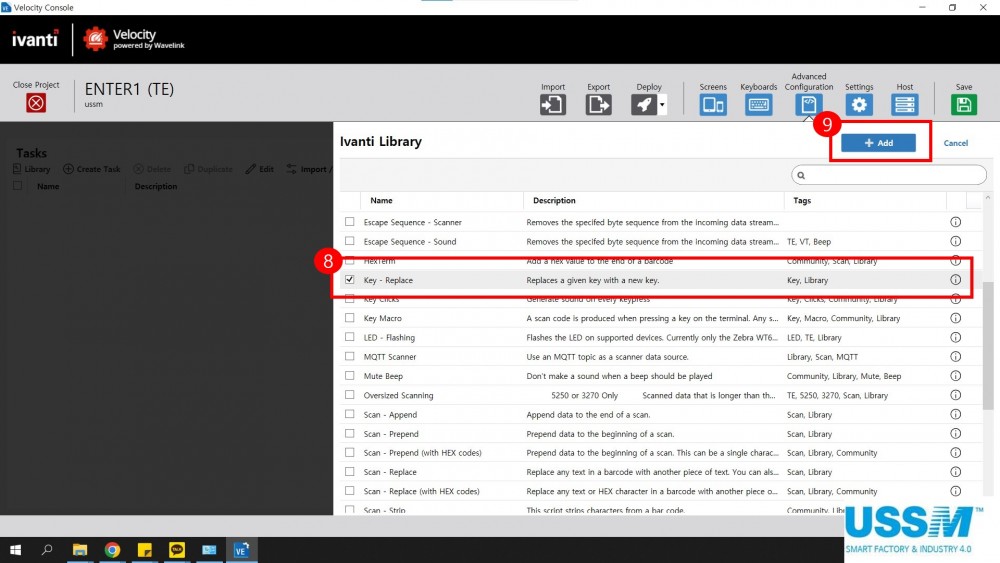Open the Windows Start menu
1000x563 pixels.
(15, 550)
